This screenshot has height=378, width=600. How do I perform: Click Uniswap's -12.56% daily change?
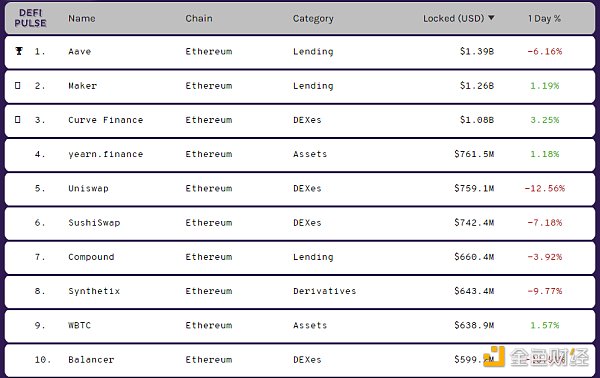(545, 188)
